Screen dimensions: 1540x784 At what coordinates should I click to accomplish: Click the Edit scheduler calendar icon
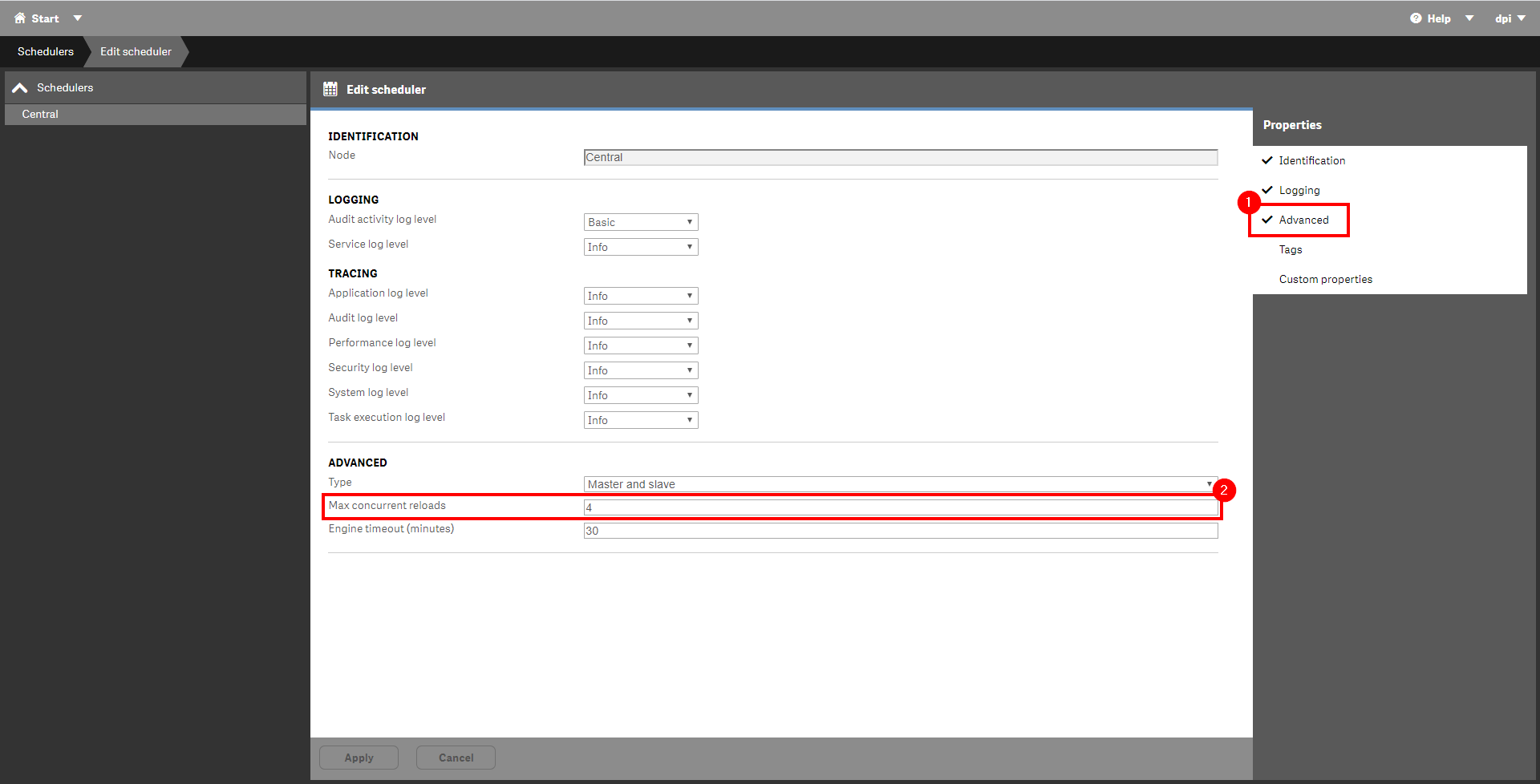pos(330,89)
